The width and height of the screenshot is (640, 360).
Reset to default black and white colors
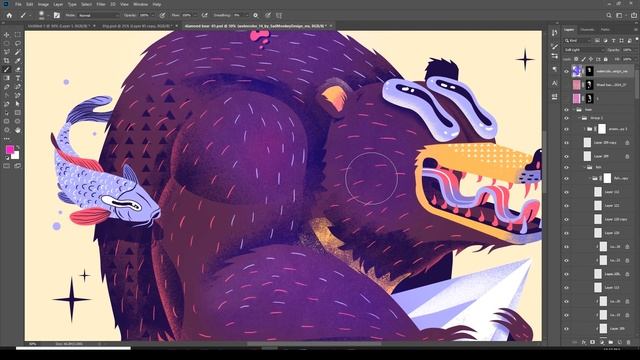click(x=7, y=157)
